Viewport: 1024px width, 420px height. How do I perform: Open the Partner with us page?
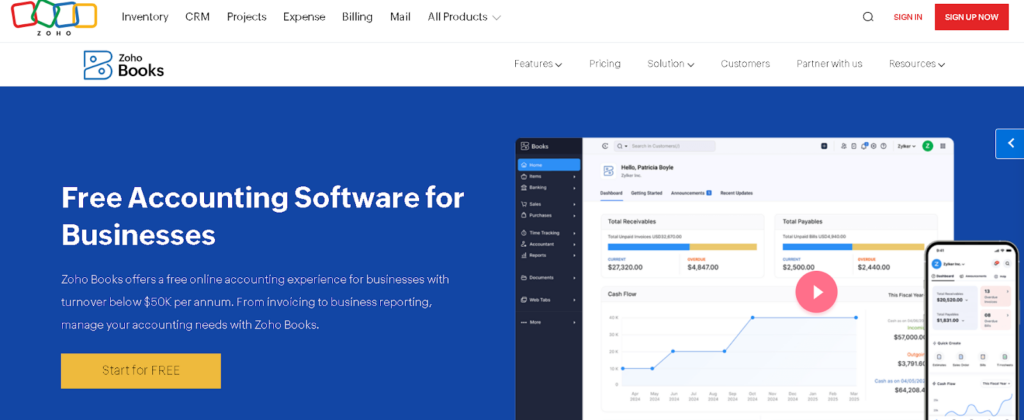tap(829, 64)
